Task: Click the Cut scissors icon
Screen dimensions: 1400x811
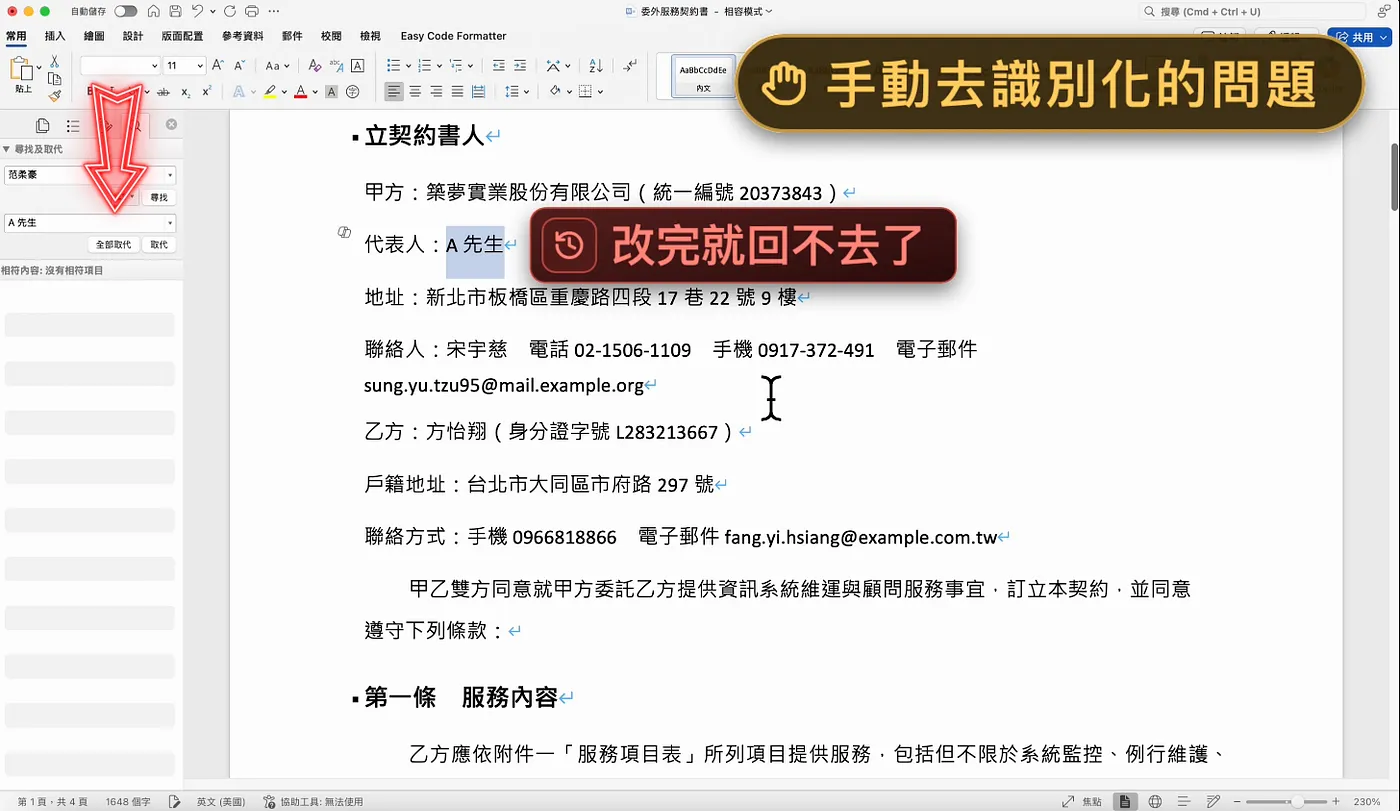Action: (x=55, y=61)
